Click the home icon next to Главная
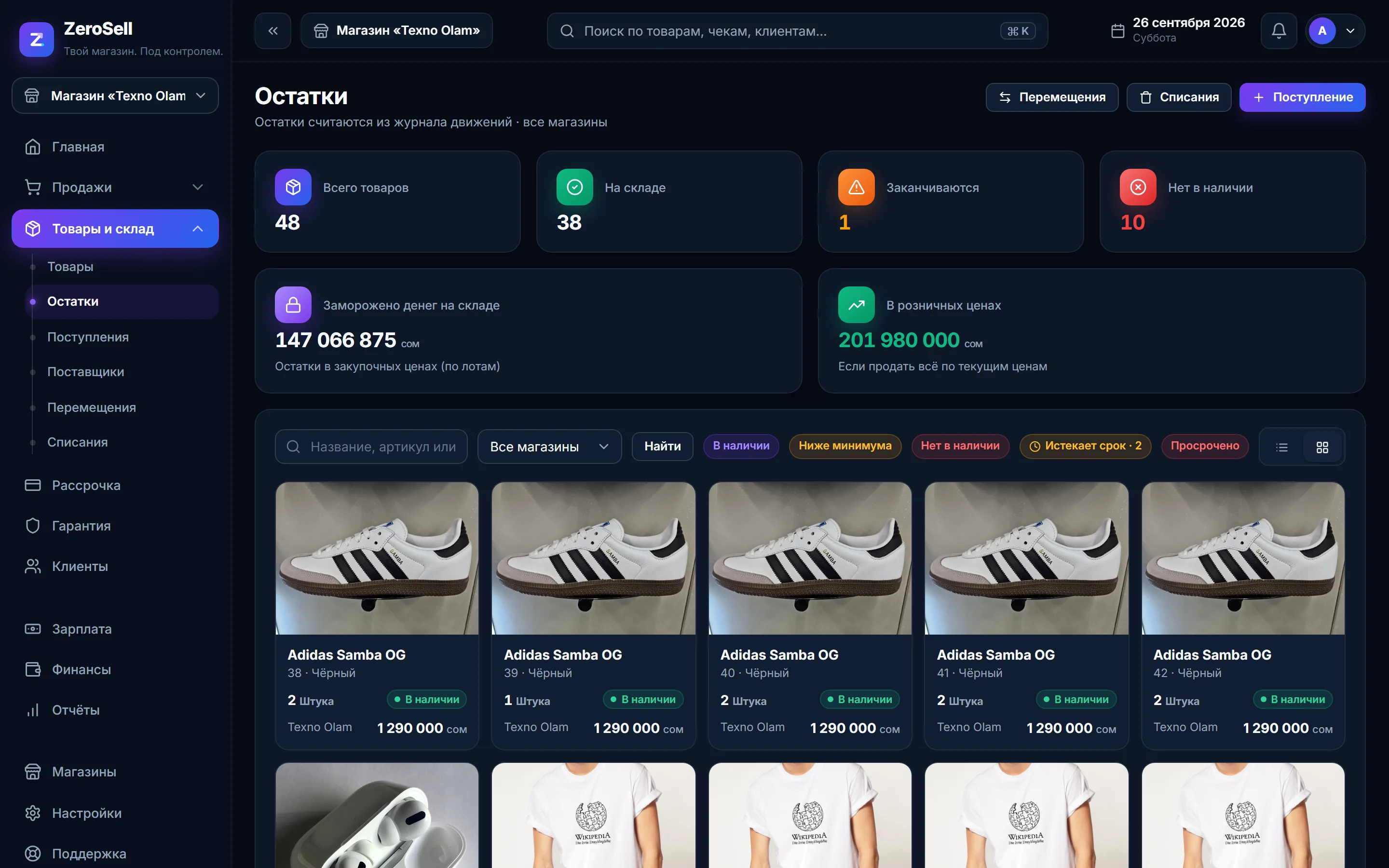This screenshot has width=1389, height=868. 33,147
